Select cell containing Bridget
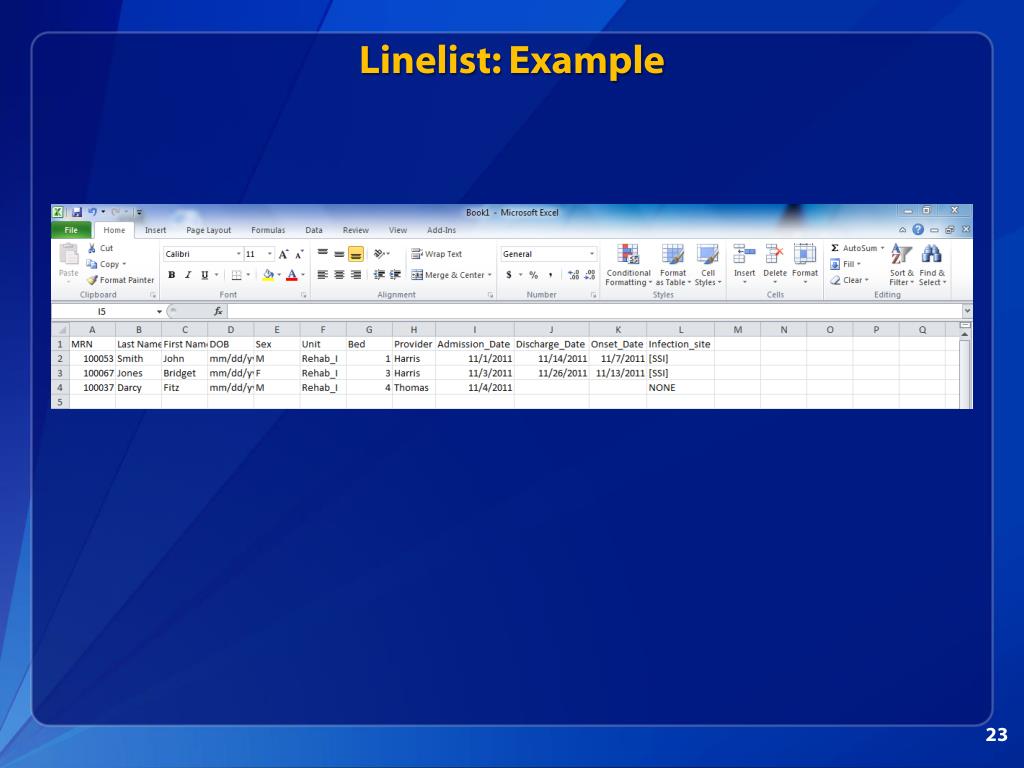The image size is (1024, 768). coord(185,373)
